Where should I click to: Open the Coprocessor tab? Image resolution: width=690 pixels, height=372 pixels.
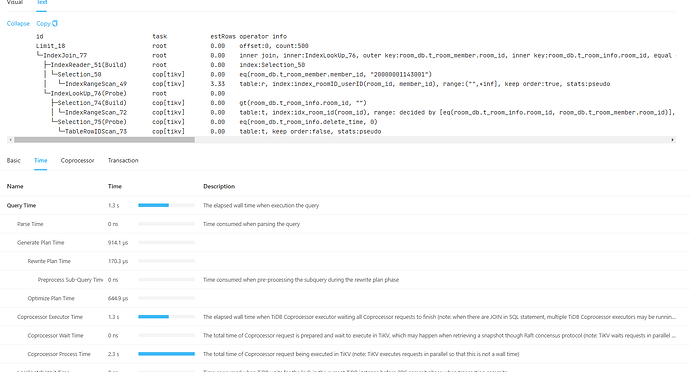coord(77,160)
